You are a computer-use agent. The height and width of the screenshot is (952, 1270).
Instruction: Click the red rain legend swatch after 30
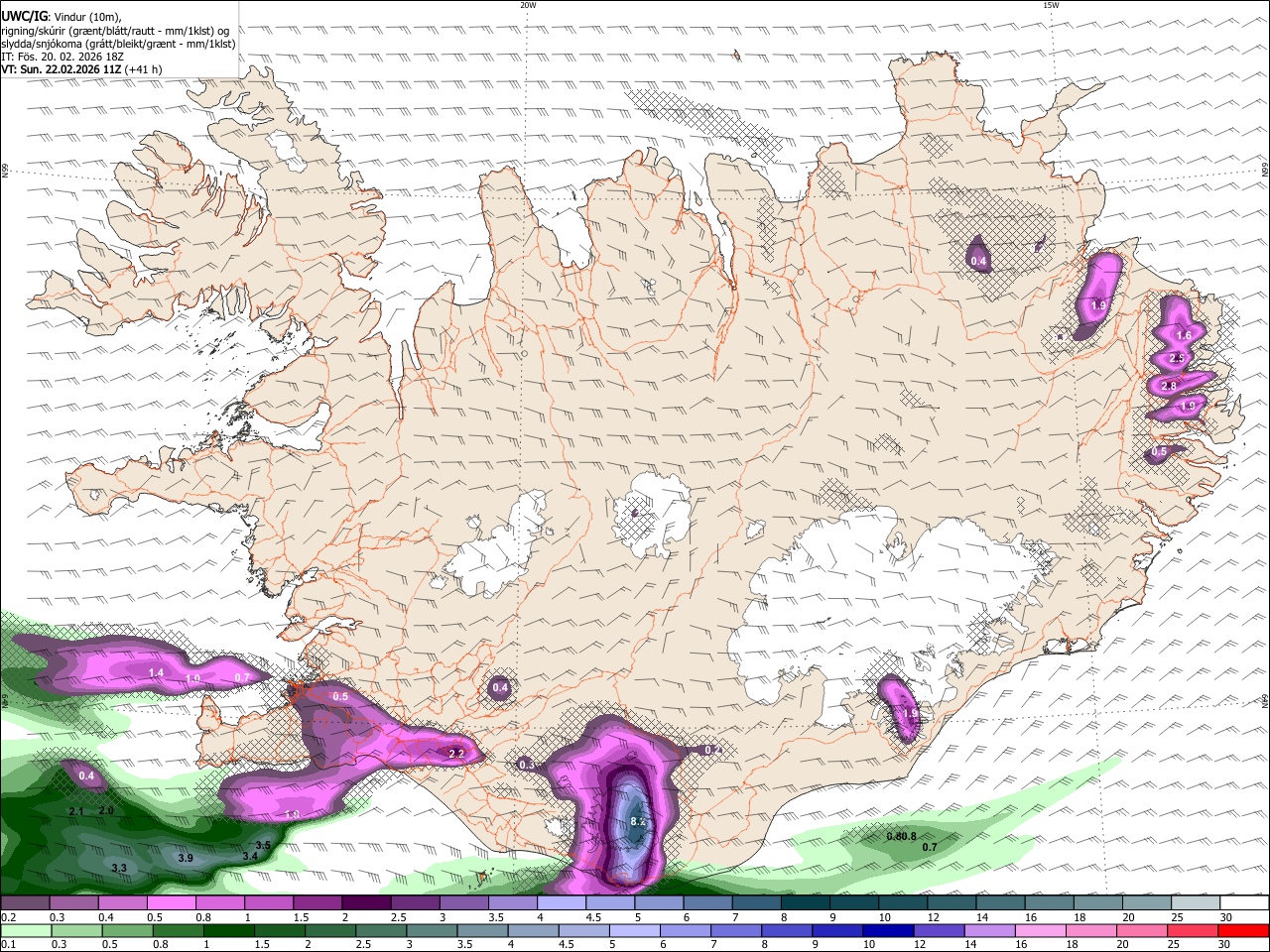pos(1243,930)
